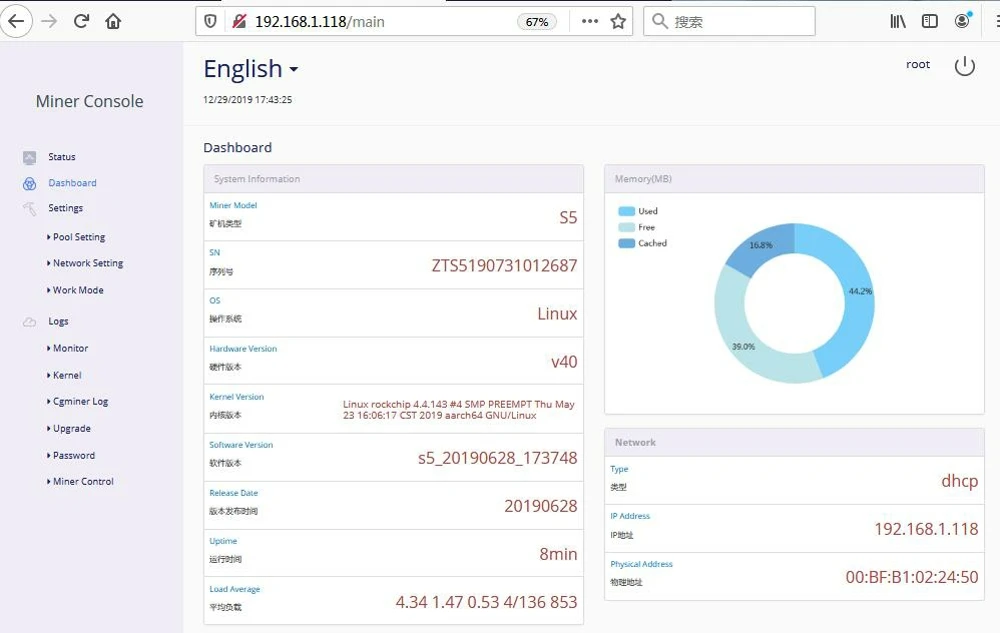Click the power logout icon
The image size is (1000, 633).
click(x=964, y=66)
